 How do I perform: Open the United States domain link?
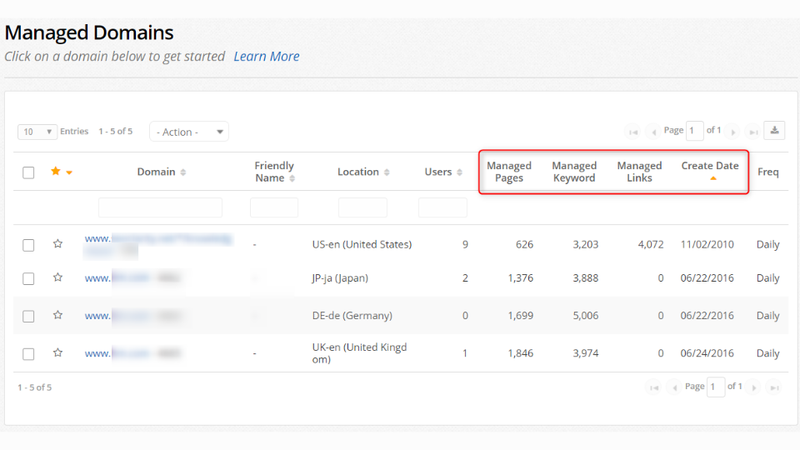click(159, 244)
